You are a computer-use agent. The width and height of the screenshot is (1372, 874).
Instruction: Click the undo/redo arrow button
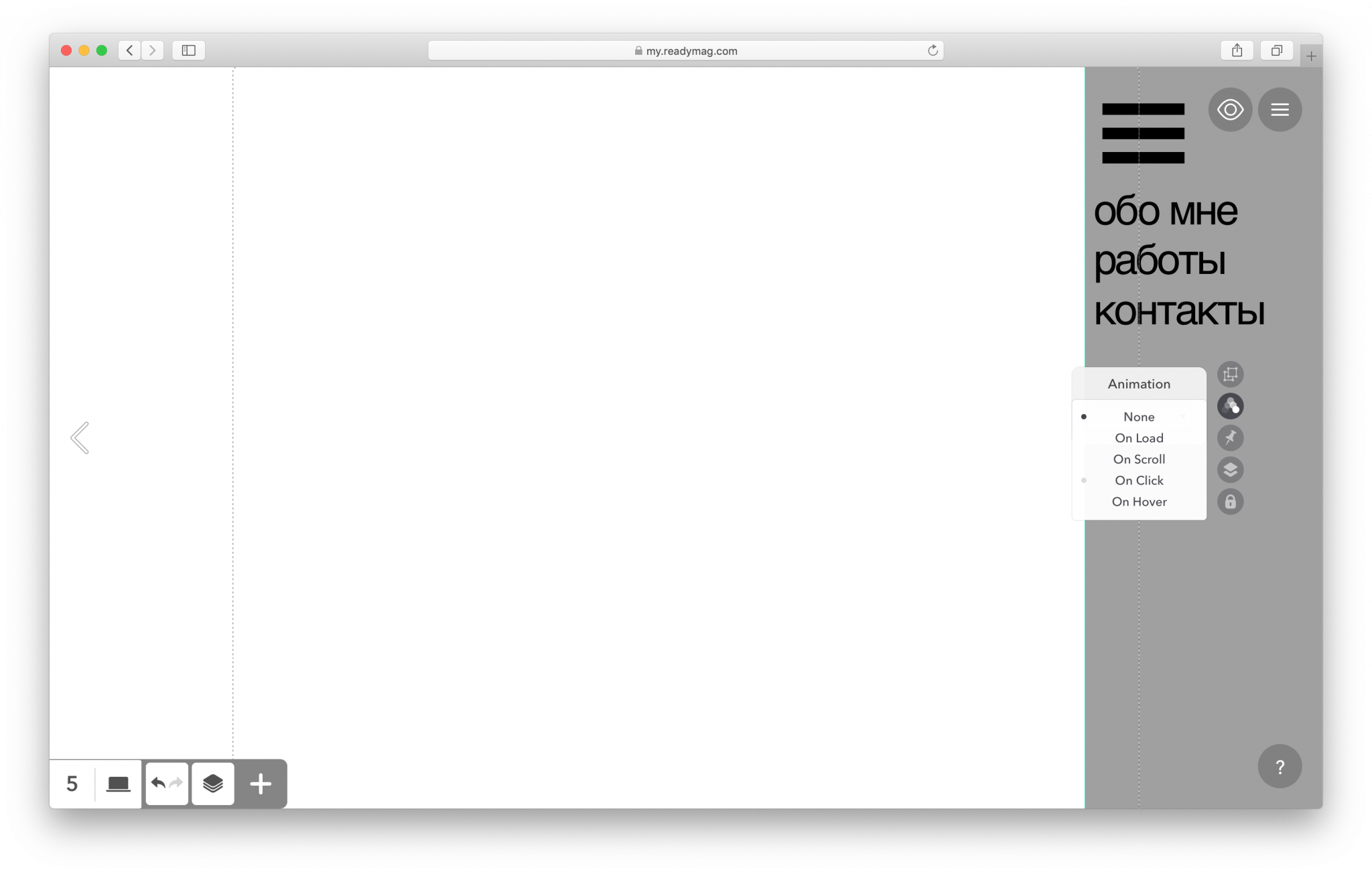coord(166,784)
